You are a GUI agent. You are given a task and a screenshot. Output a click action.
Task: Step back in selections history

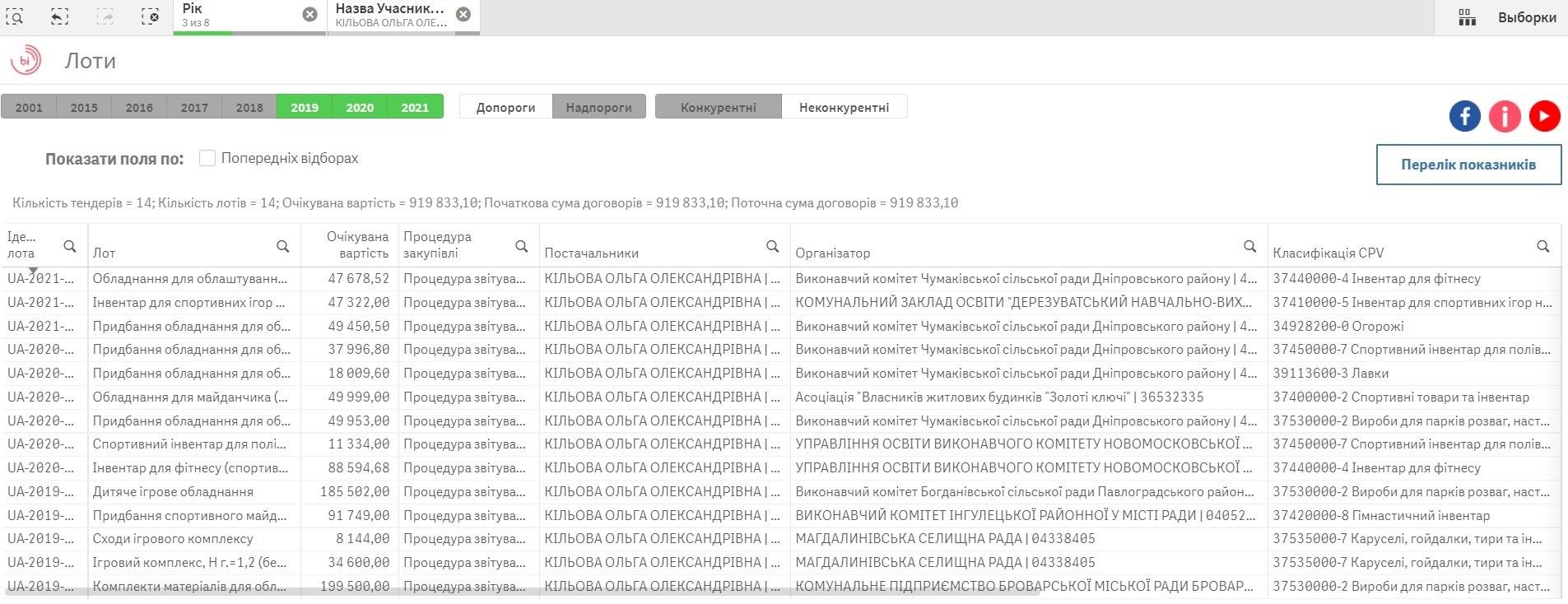(59, 16)
